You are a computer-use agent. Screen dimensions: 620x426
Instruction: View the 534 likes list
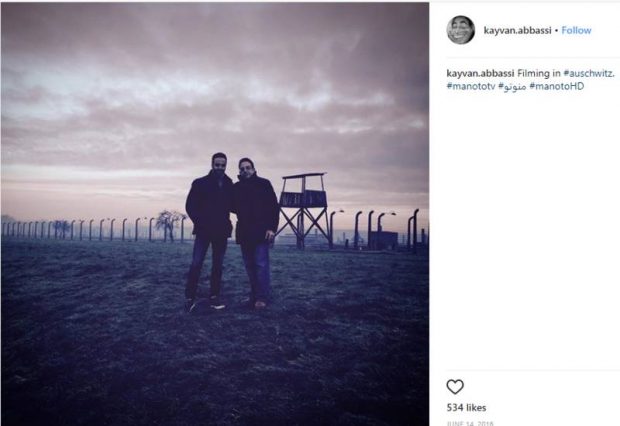pos(466,408)
